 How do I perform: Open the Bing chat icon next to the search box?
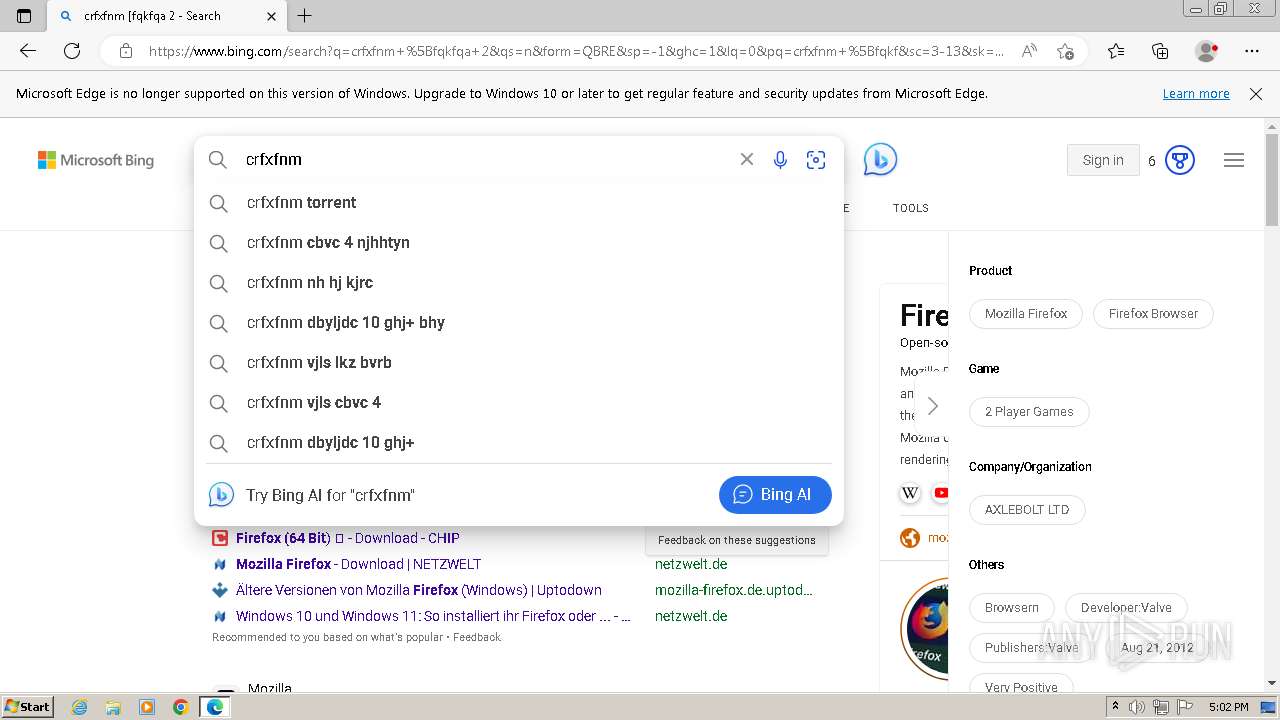880,160
